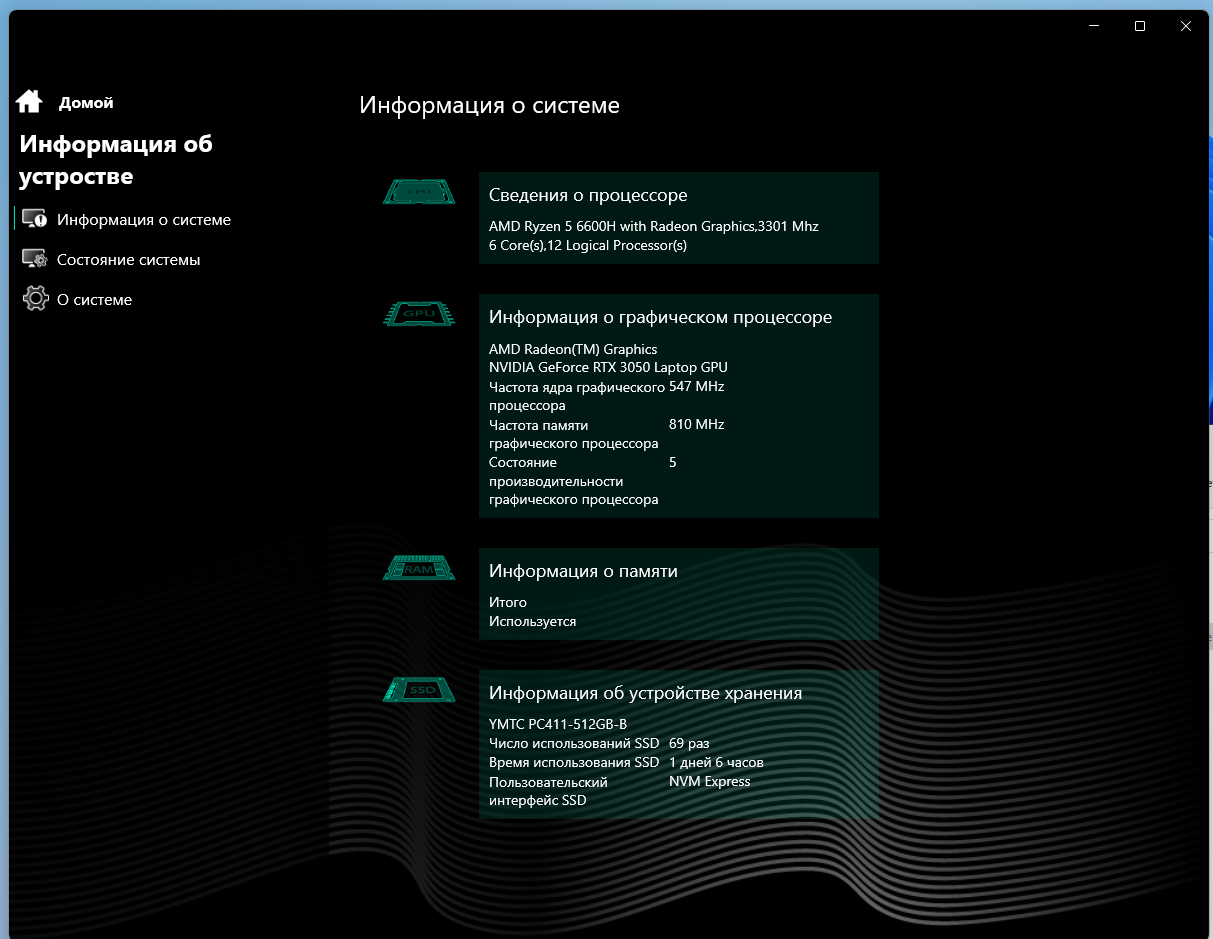
Task: Click the Информация о системе page title
Action: tap(490, 105)
